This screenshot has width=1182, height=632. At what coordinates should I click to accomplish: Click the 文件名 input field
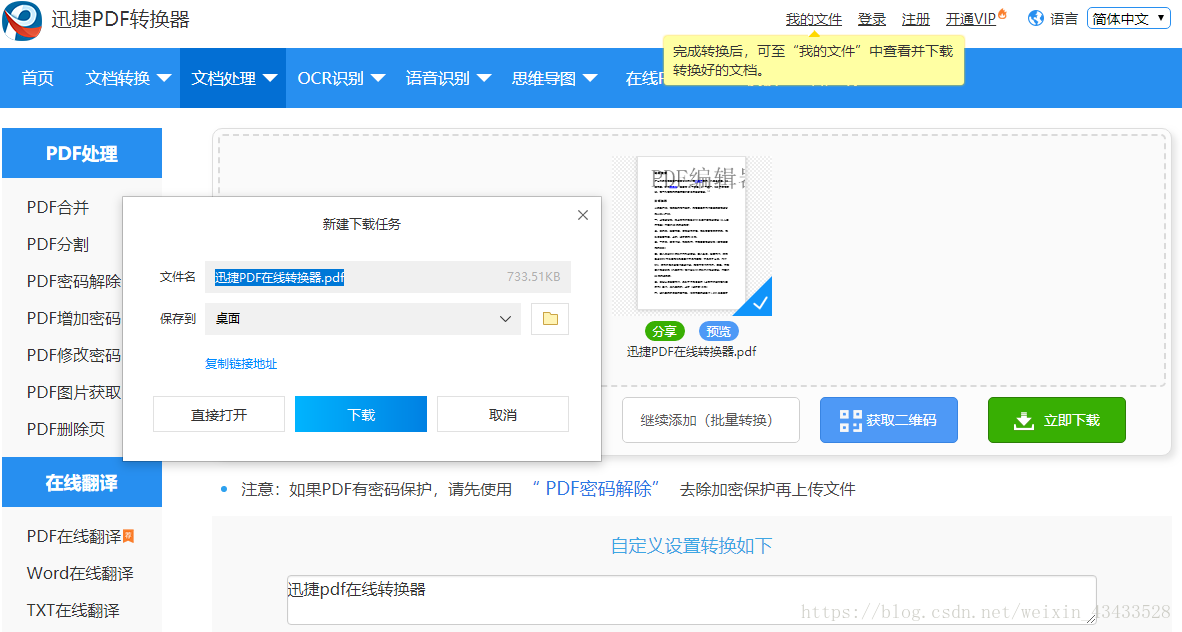click(x=387, y=277)
